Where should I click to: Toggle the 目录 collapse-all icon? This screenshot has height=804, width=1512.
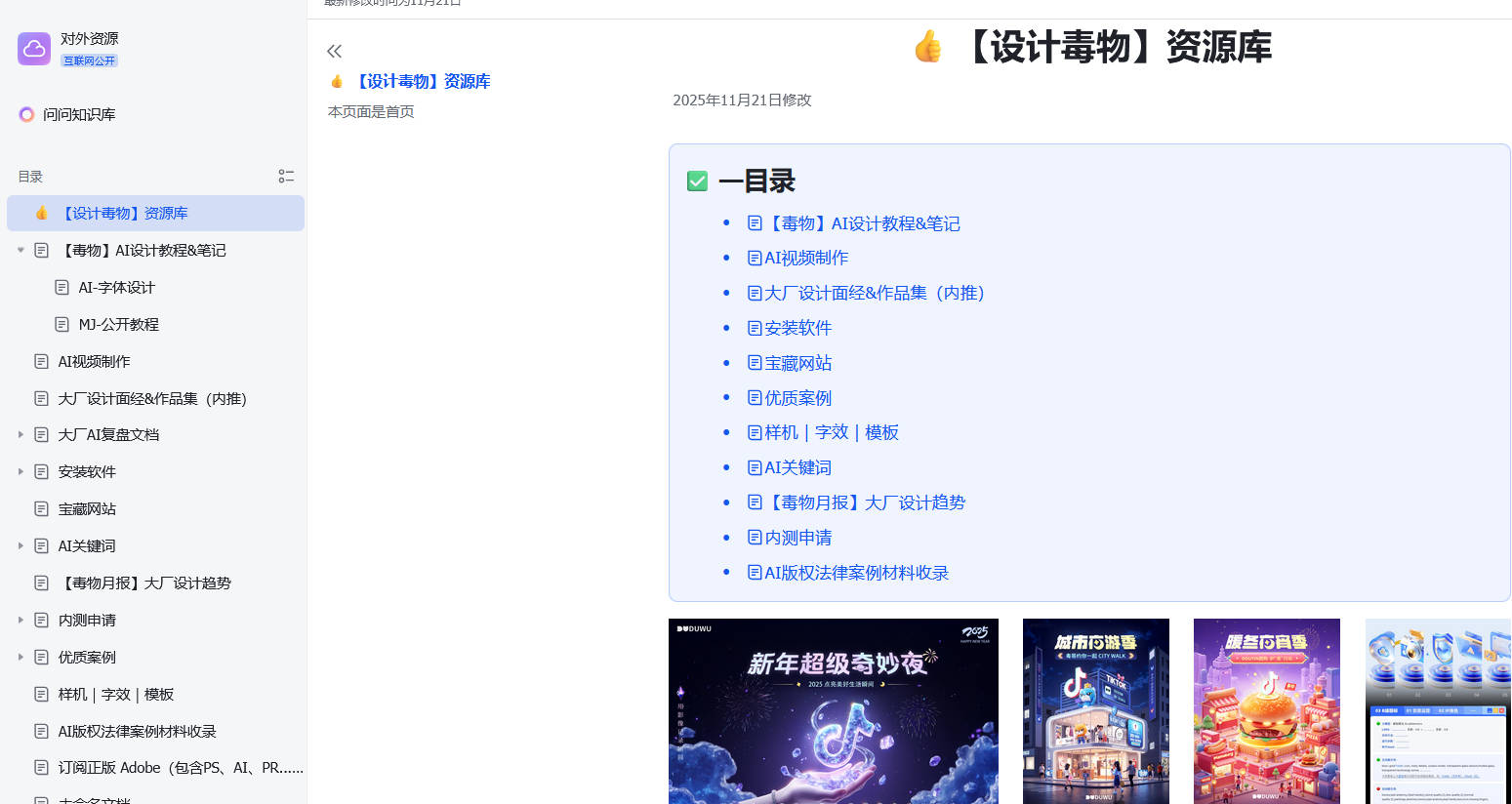click(x=286, y=177)
